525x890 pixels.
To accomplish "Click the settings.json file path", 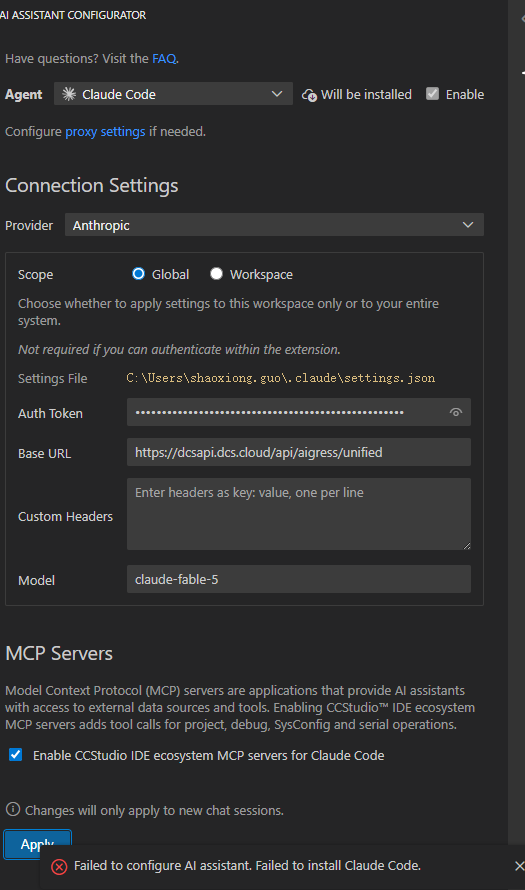I will click(x=281, y=378).
